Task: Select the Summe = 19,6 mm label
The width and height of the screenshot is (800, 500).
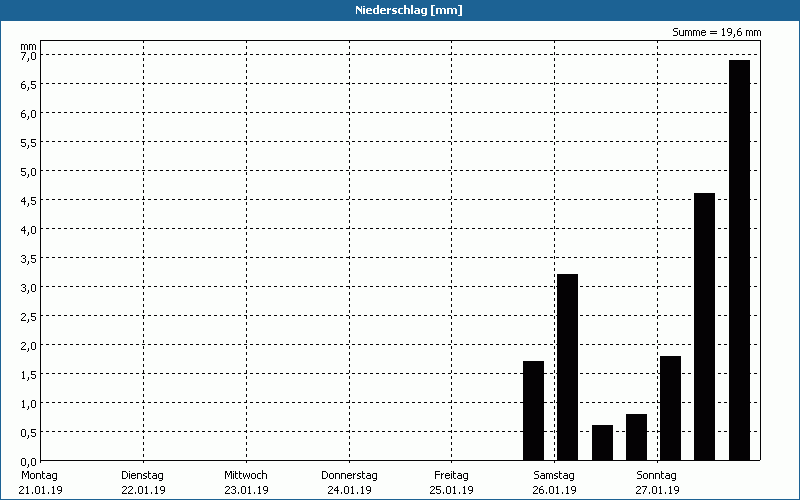Action: click(x=716, y=33)
